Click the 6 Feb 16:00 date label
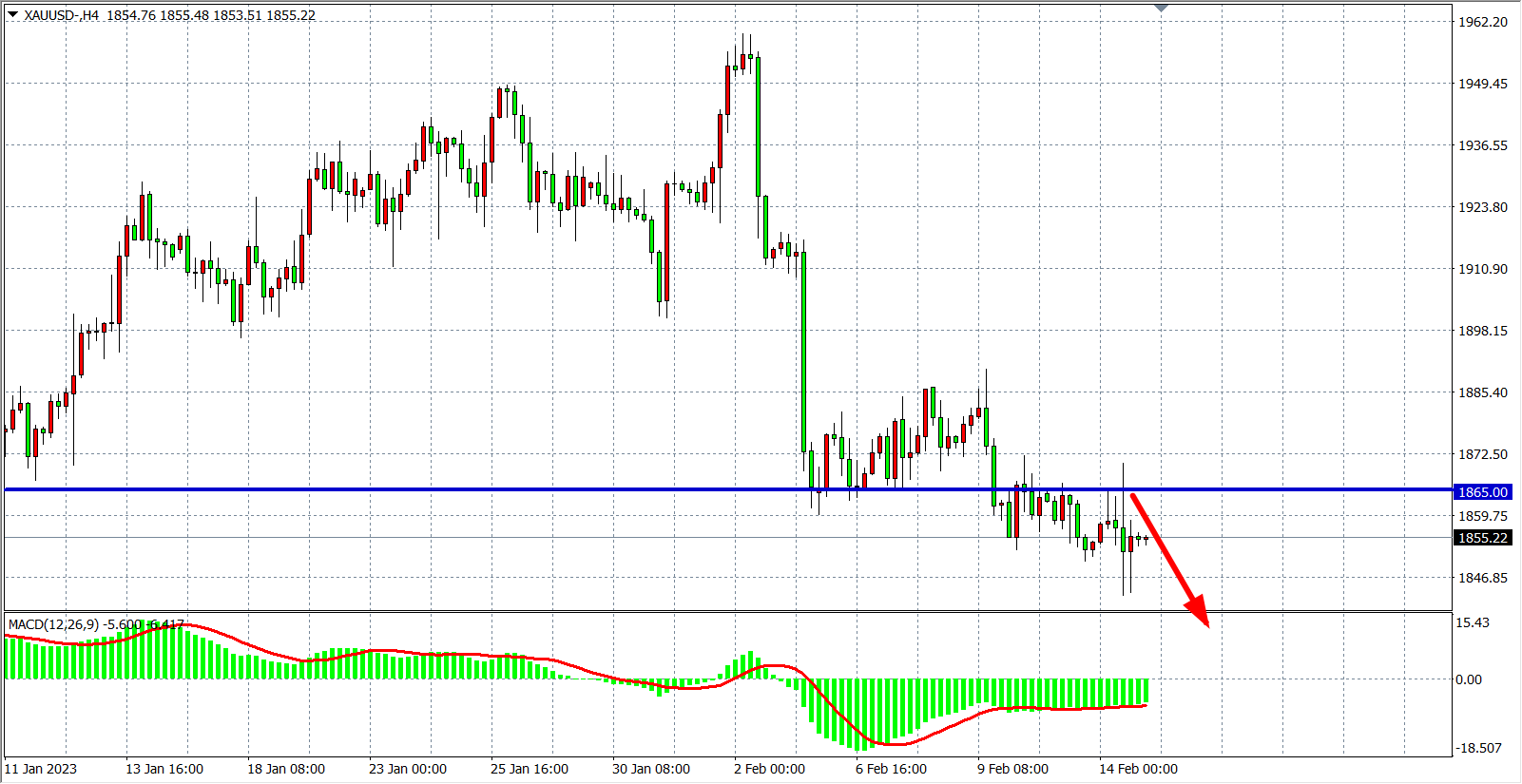1522x784 pixels. pyautogui.click(x=891, y=769)
